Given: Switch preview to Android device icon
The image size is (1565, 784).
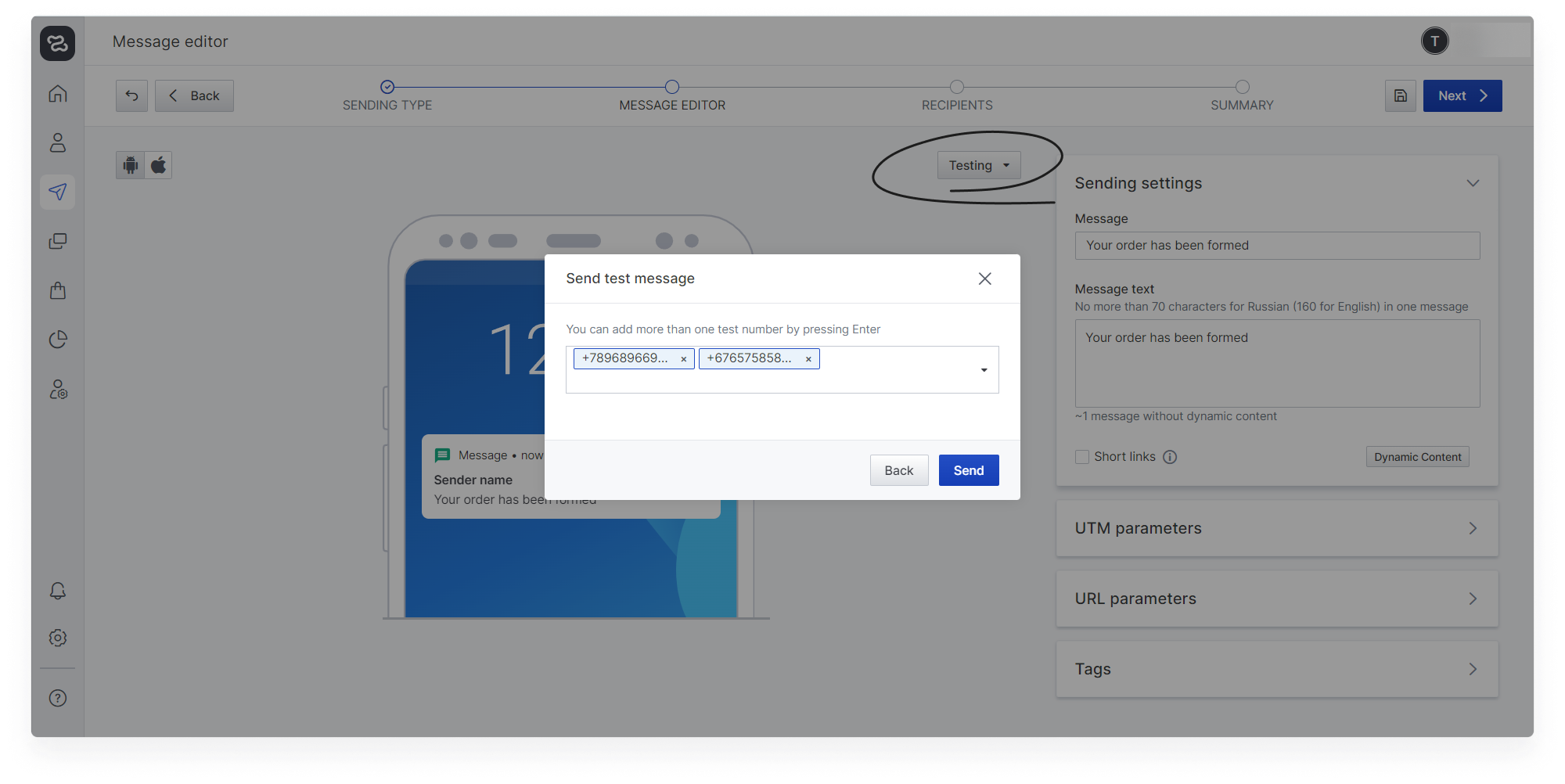Looking at the screenshot, I should click(x=131, y=165).
